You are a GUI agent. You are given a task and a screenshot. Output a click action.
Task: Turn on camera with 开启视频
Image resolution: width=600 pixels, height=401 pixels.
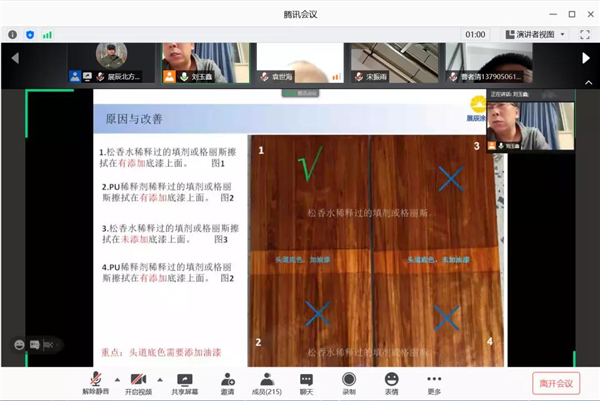[139, 383]
